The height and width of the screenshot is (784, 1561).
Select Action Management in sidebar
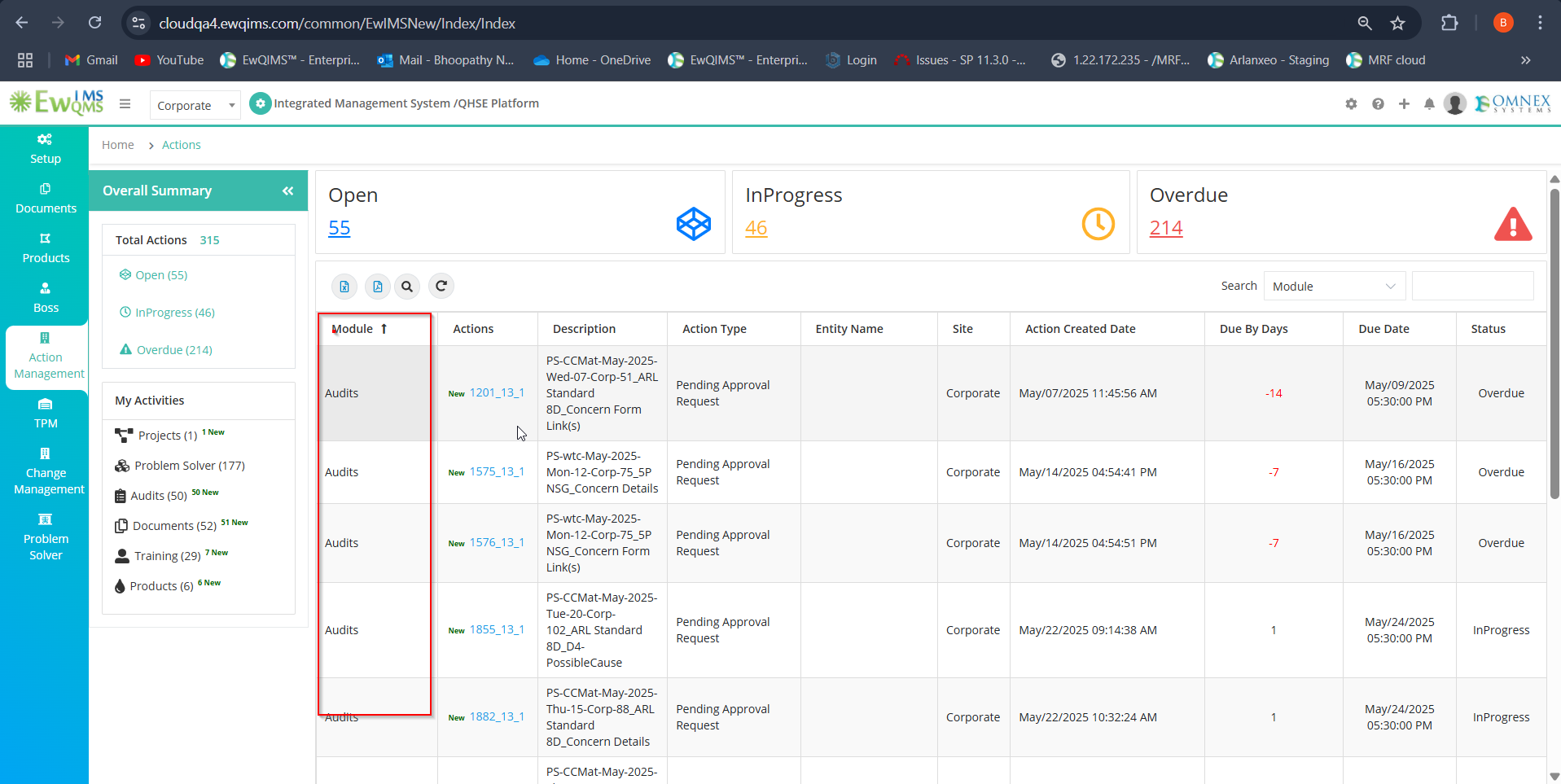point(47,357)
